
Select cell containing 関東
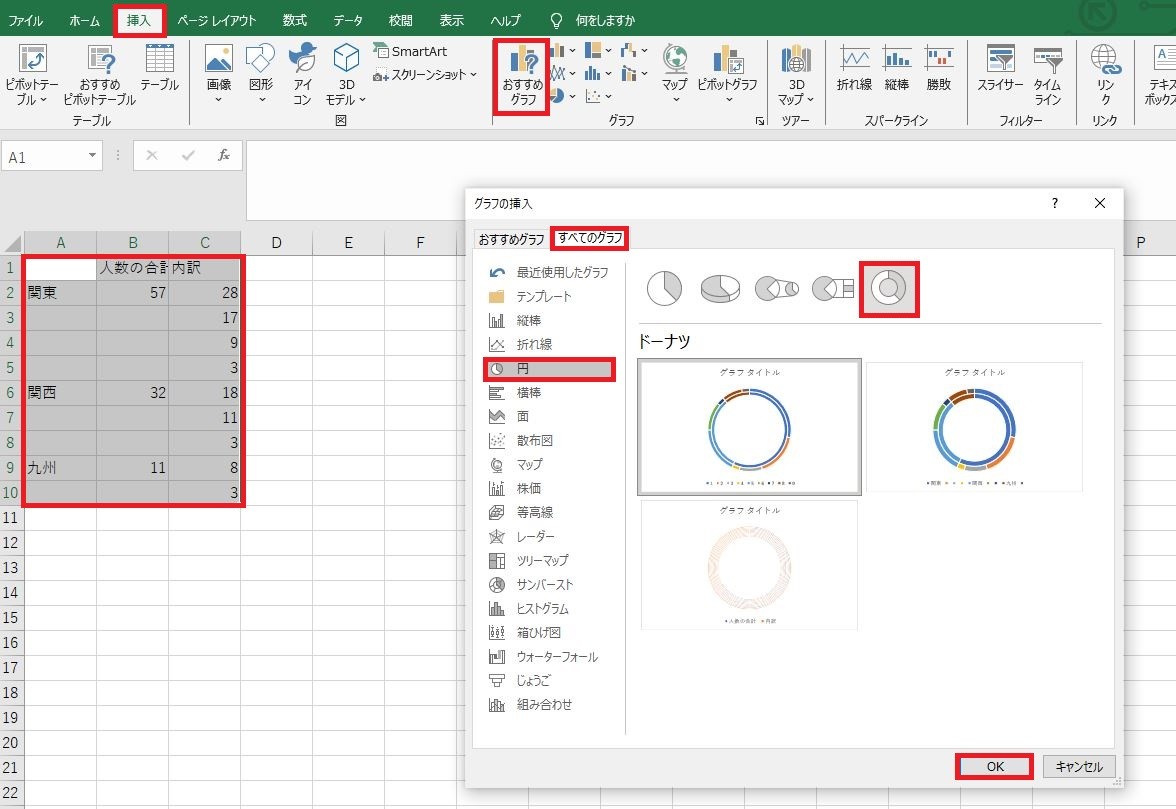coord(60,292)
